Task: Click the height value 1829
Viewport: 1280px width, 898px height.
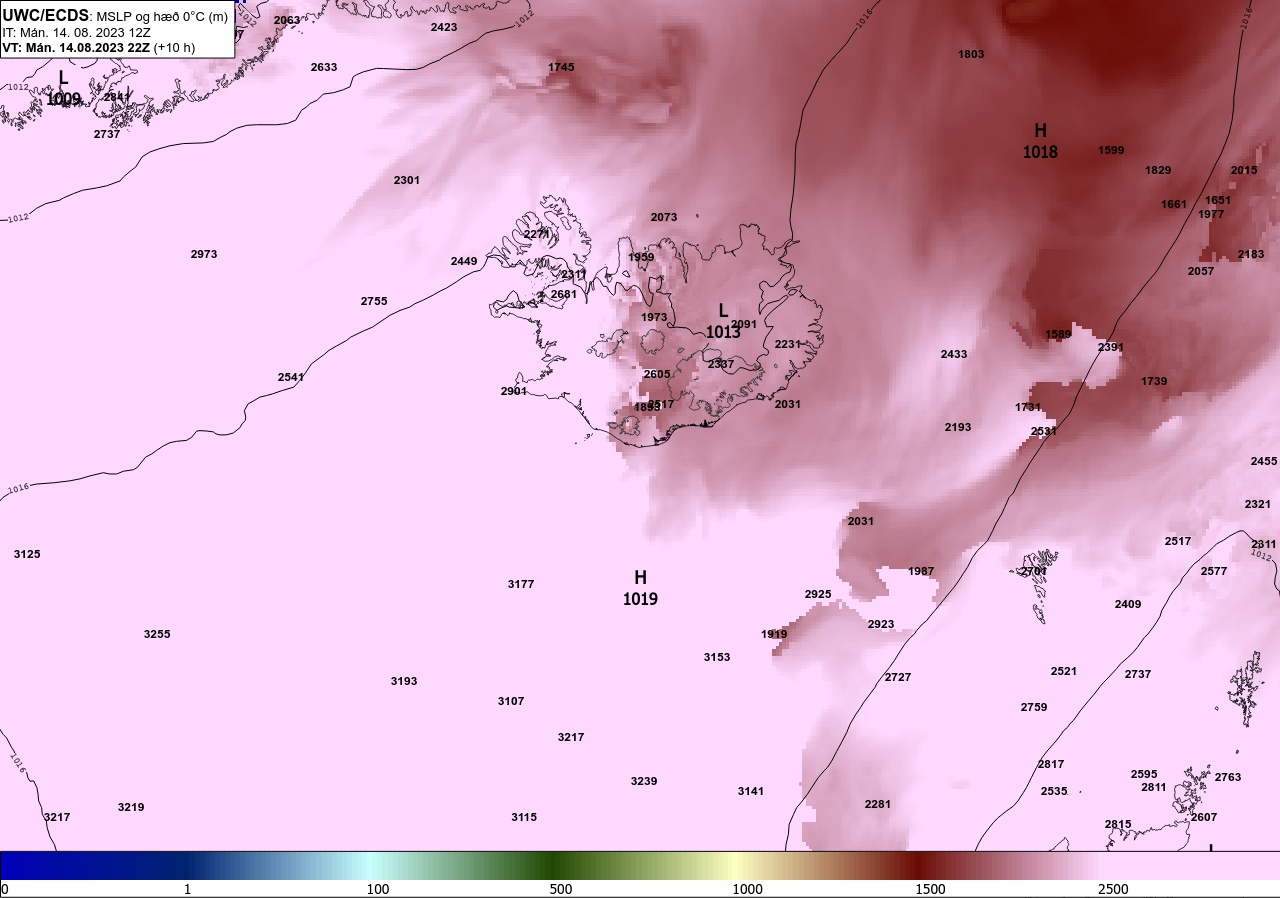Action: (1158, 170)
